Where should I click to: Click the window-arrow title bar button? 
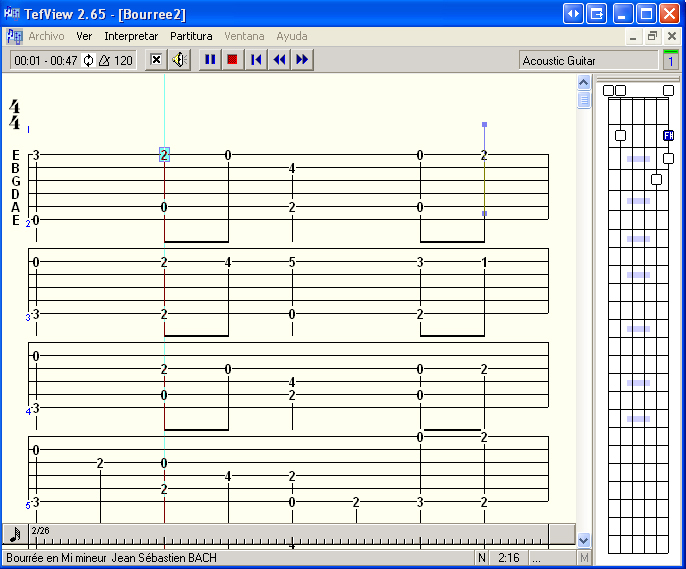pyautogui.click(x=597, y=14)
